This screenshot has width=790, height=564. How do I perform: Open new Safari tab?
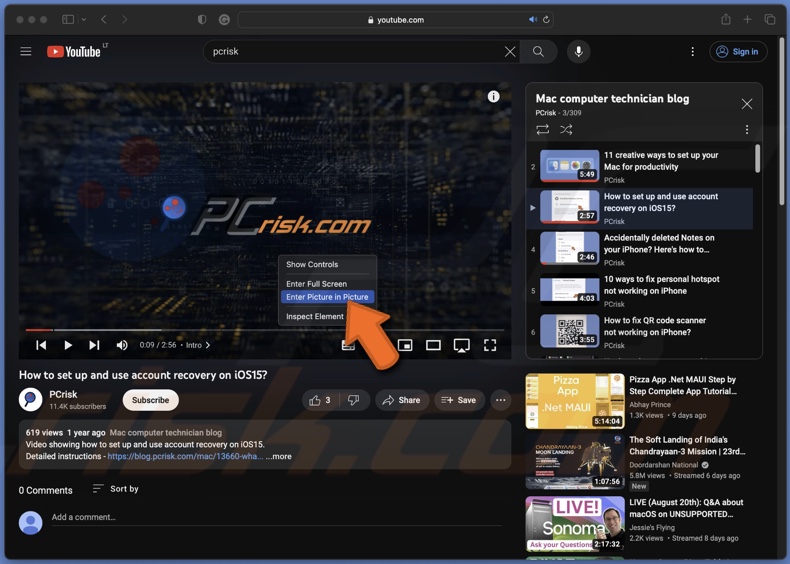tap(747, 20)
